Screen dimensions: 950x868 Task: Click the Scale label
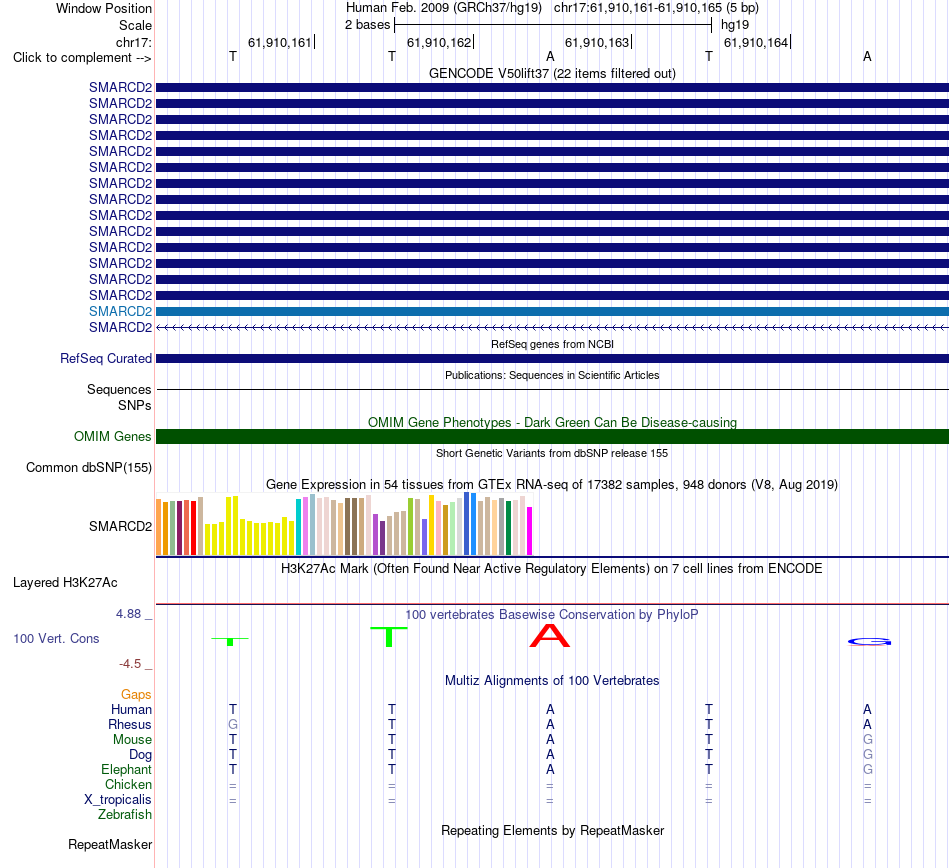tap(135, 25)
